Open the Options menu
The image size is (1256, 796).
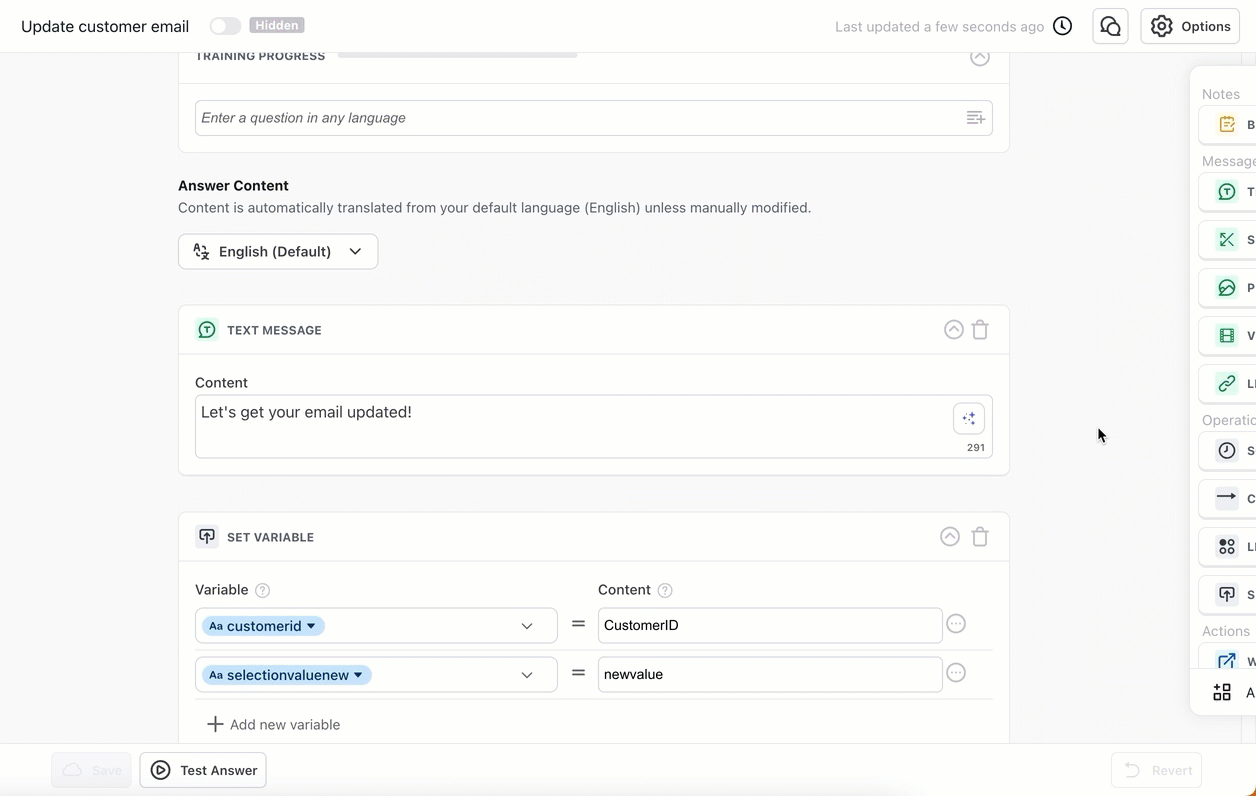1189,26
